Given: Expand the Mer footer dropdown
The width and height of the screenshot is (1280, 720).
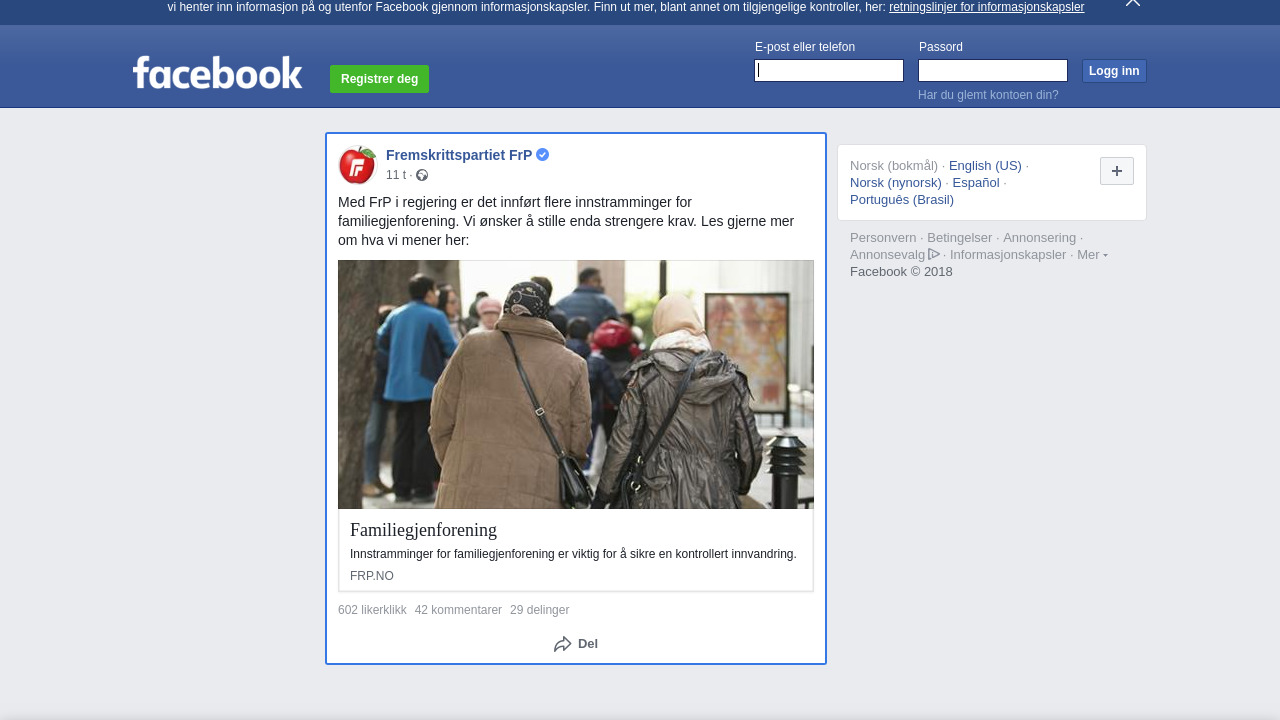Looking at the screenshot, I should [1092, 255].
